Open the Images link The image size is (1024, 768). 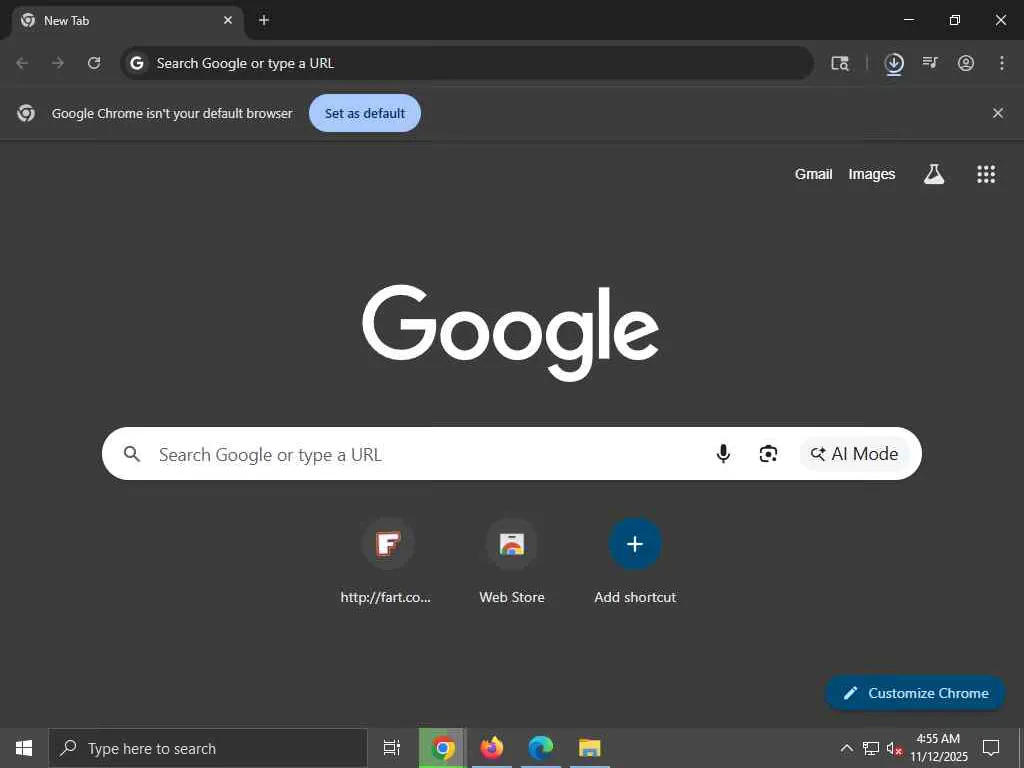click(x=872, y=174)
